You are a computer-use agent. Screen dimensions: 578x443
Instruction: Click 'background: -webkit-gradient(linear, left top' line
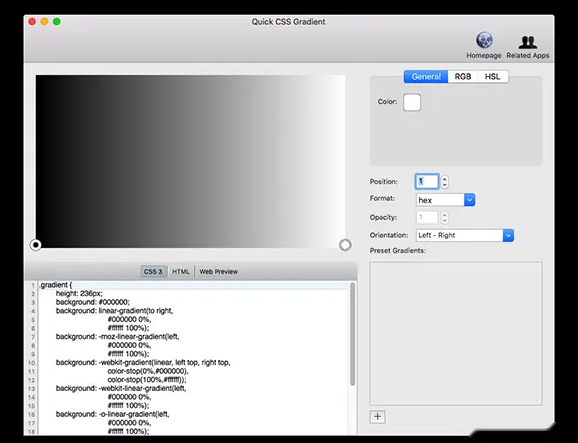click(143, 362)
